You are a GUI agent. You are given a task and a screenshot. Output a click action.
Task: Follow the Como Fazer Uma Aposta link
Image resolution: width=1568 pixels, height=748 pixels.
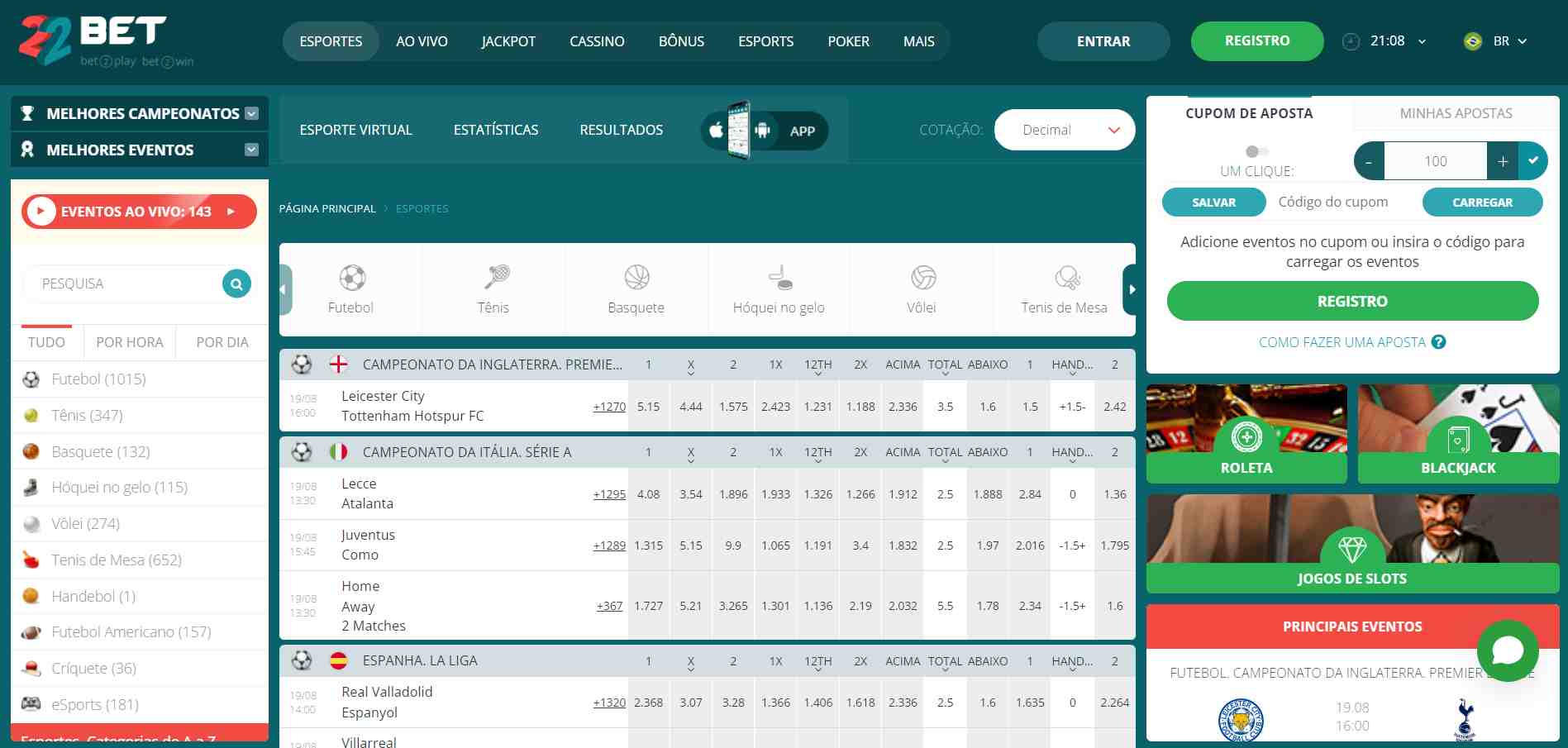[1342, 342]
